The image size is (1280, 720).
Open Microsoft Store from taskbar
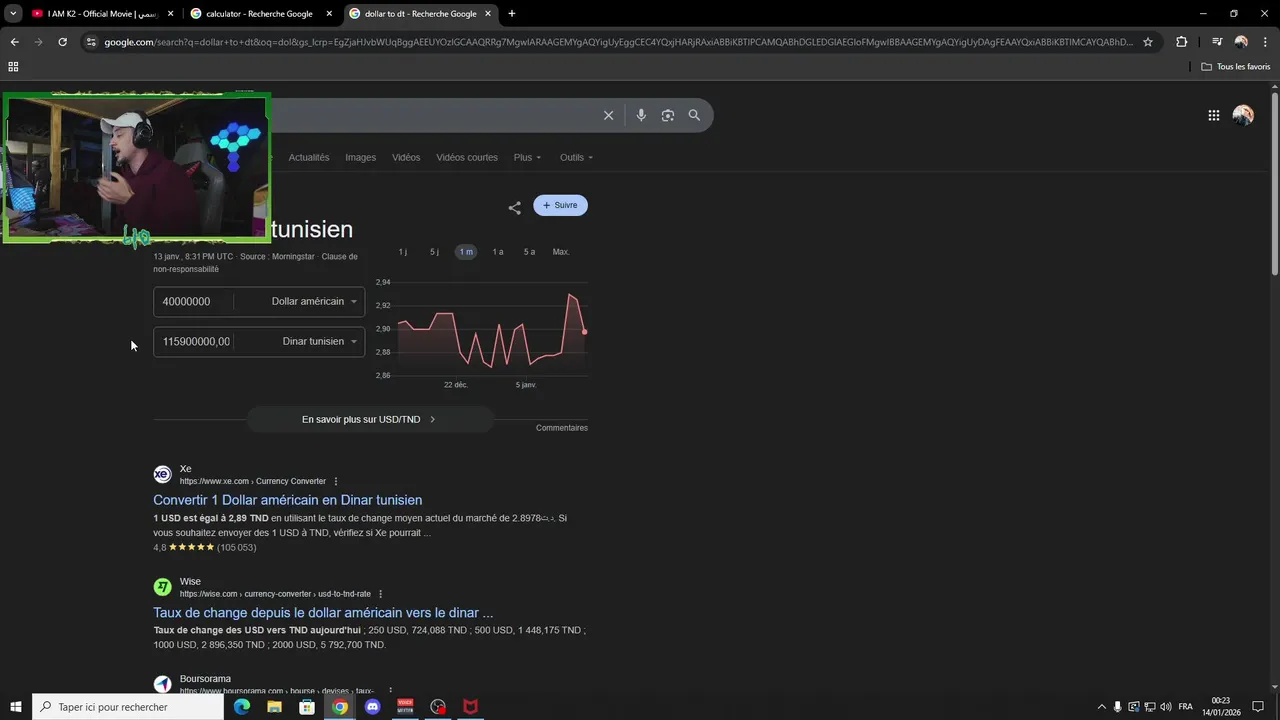click(x=307, y=707)
